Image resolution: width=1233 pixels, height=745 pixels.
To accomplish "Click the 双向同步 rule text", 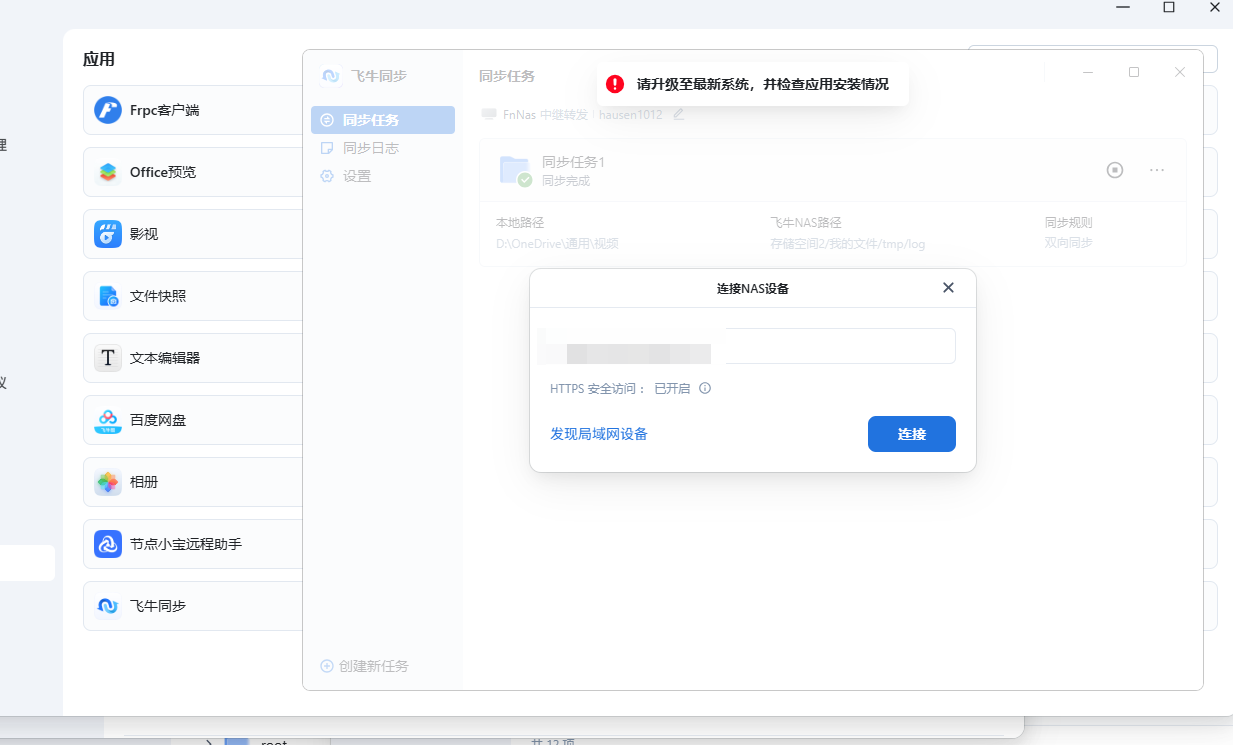I will point(1069,243).
